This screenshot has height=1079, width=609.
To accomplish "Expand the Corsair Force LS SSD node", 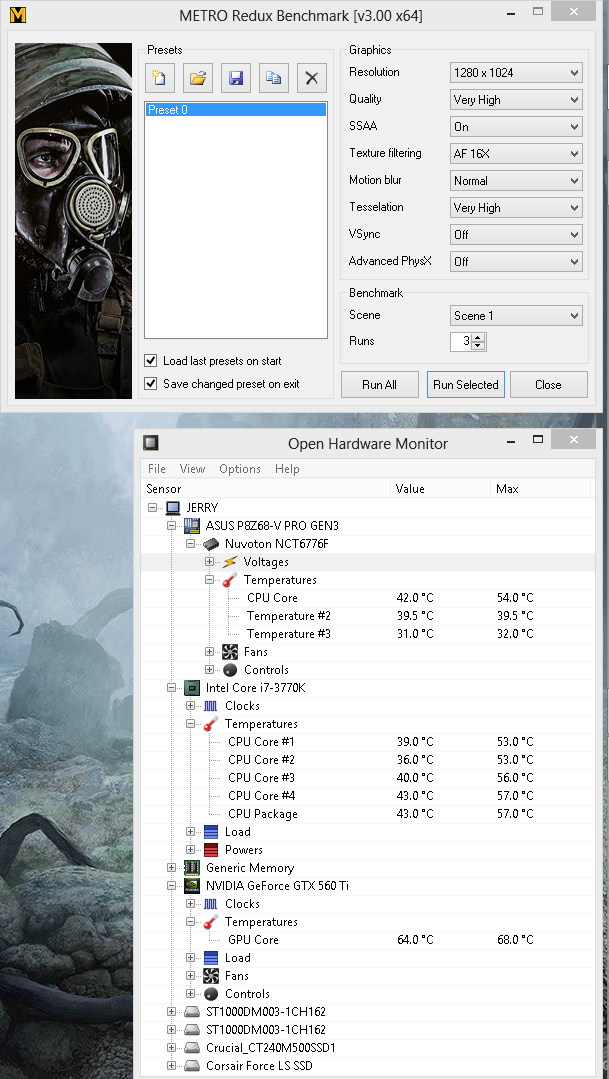I will coord(171,1065).
